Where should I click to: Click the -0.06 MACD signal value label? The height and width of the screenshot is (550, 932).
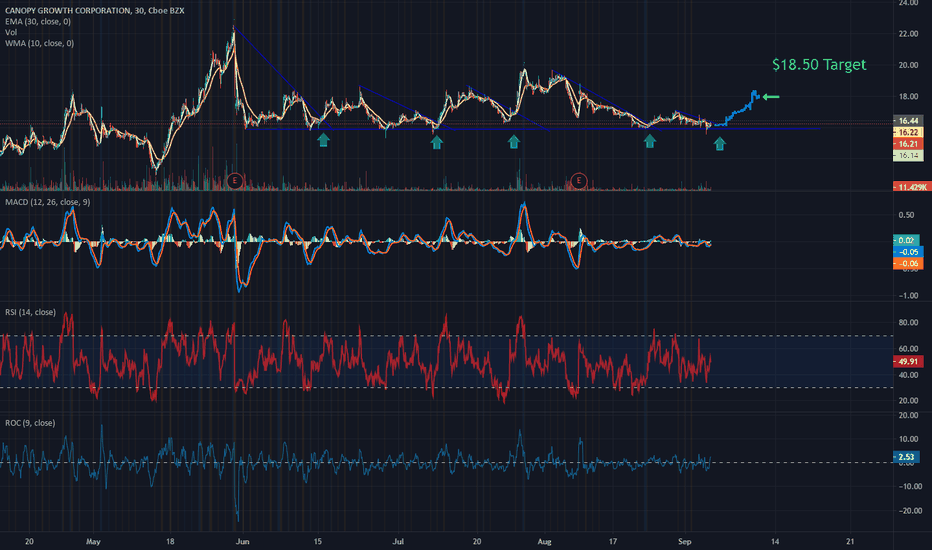(908, 263)
